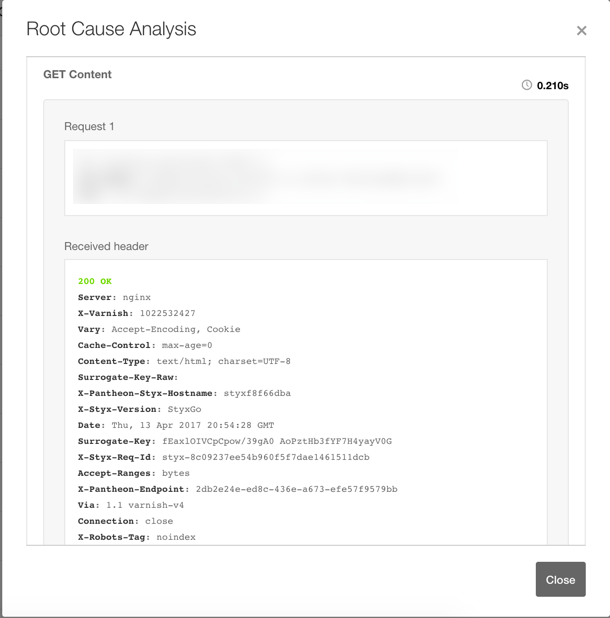Click the green 200 OK status
Screen dimensions: 610x618
95,281
